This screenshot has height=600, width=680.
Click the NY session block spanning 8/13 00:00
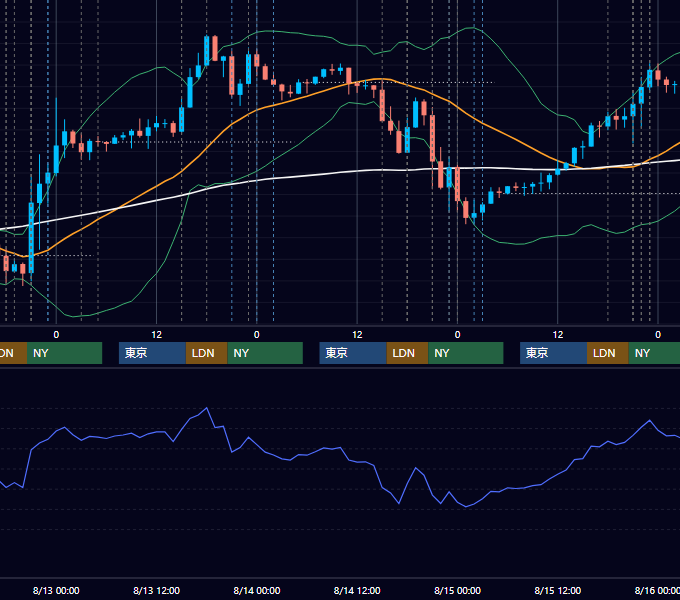[x=64, y=353]
